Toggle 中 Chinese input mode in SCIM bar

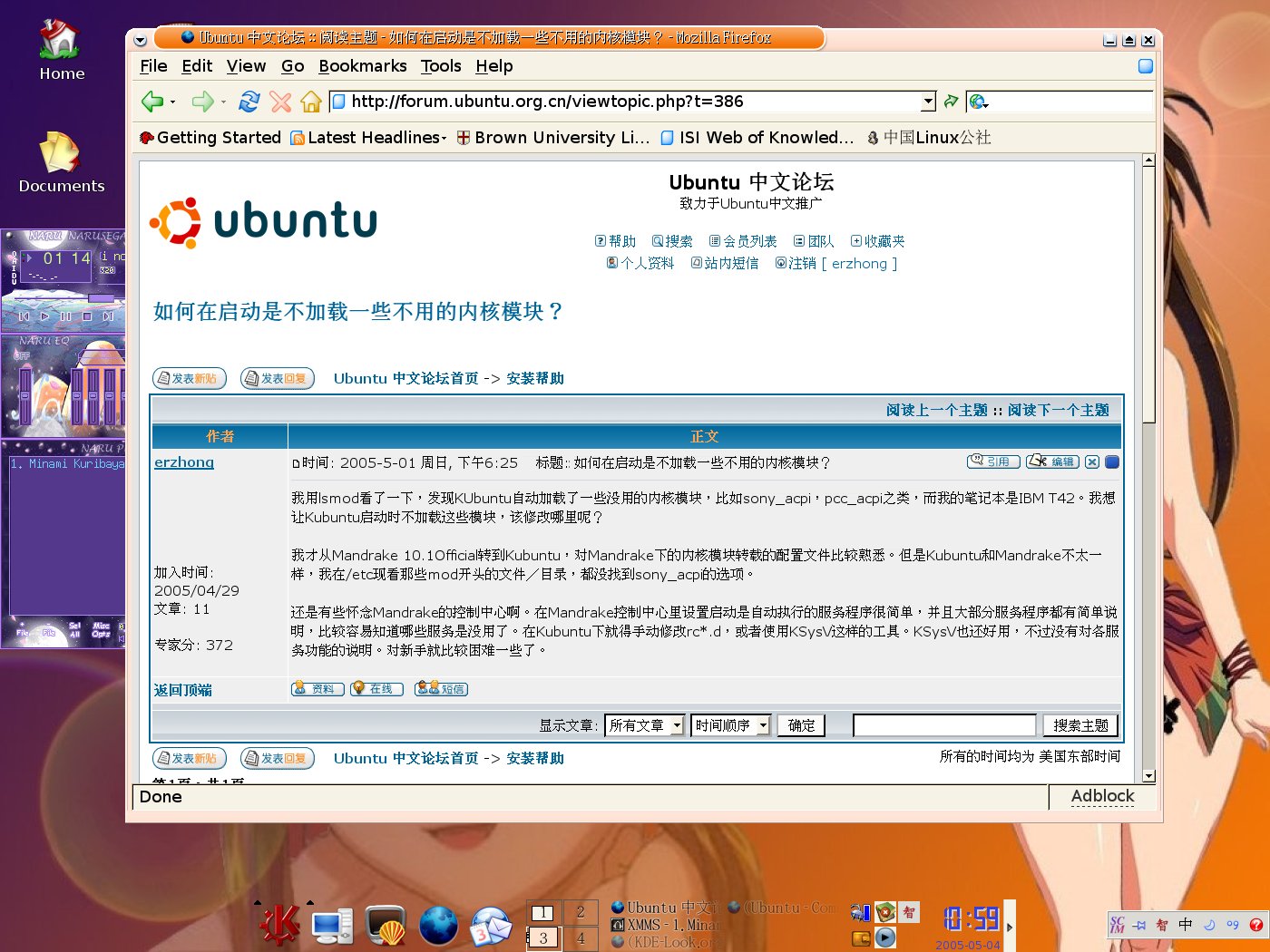[1185, 925]
